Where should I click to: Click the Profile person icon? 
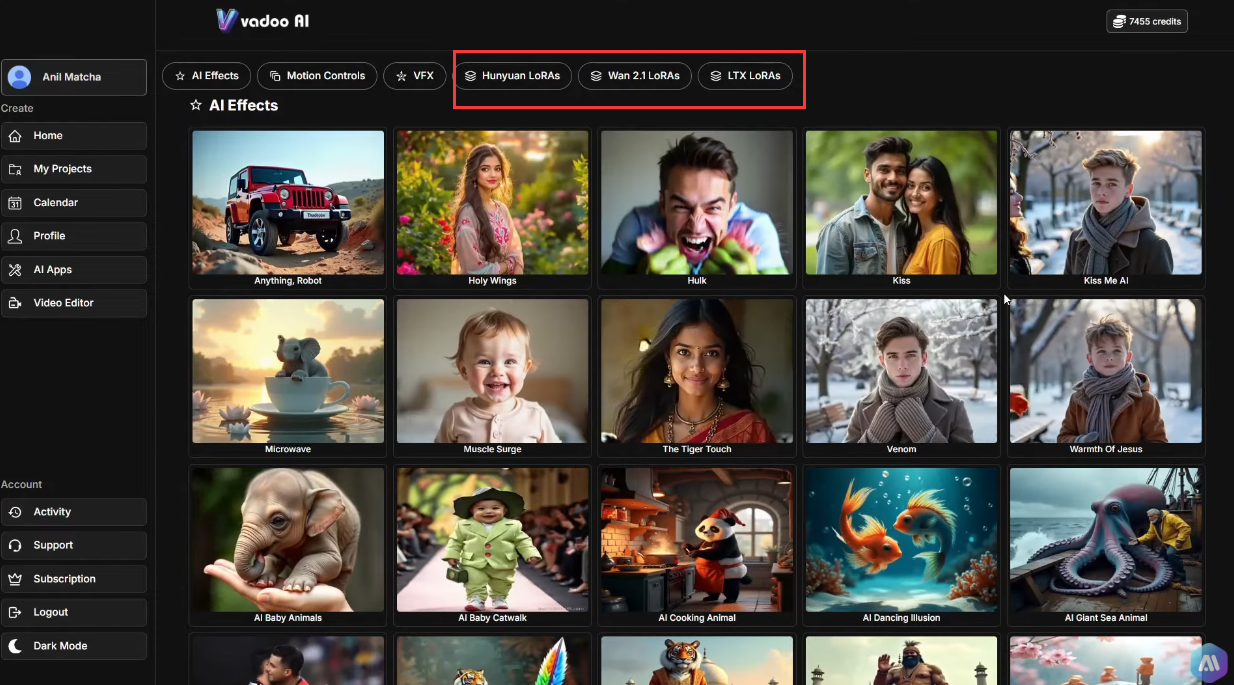pos(15,236)
